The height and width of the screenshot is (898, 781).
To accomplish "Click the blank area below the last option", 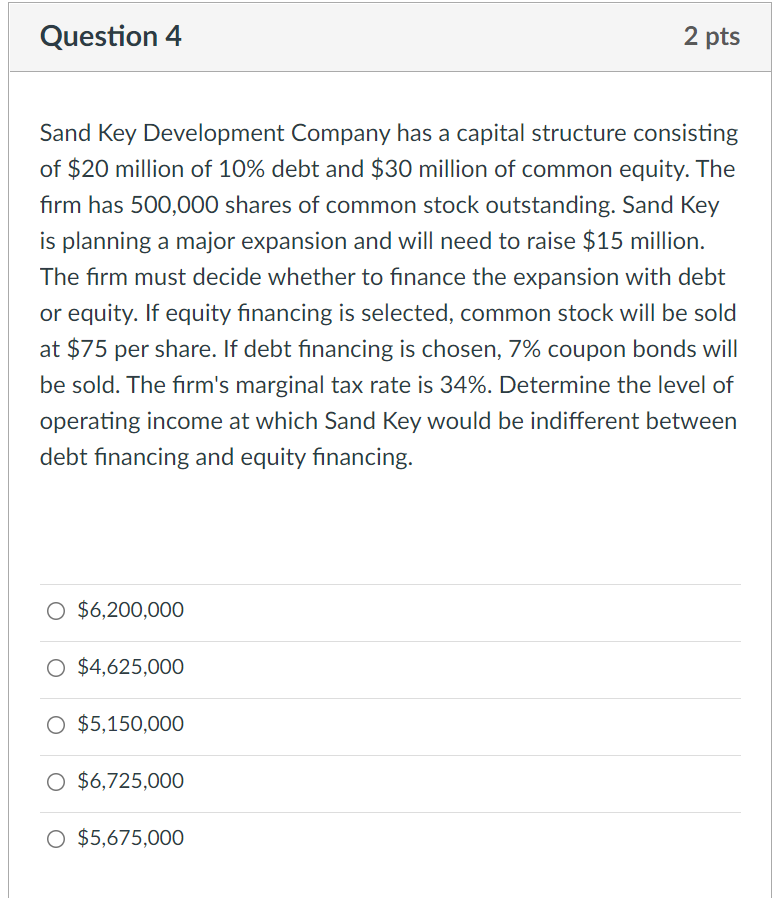I will click(x=390, y=878).
